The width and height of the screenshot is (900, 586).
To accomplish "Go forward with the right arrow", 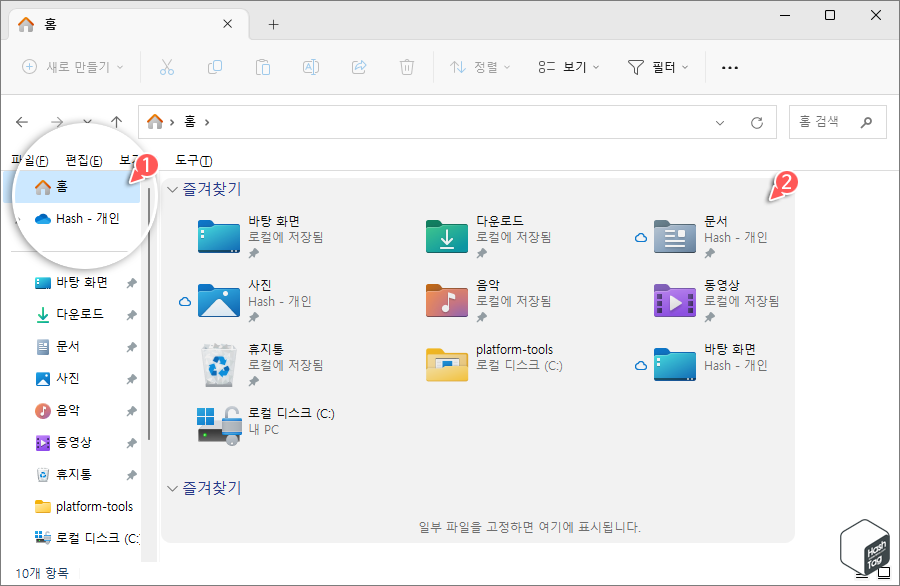I will tap(57, 122).
